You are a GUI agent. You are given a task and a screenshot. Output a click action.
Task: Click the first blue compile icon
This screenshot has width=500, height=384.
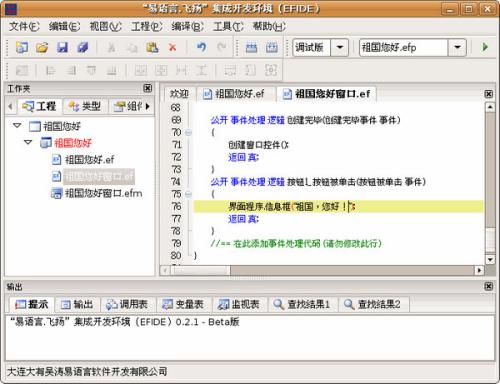pyautogui.click(x=251, y=47)
